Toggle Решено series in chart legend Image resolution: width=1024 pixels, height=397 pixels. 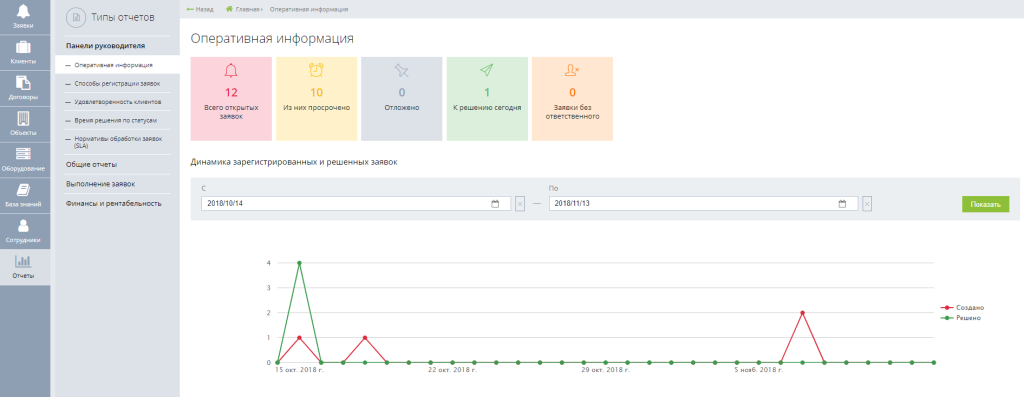pos(961,317)
